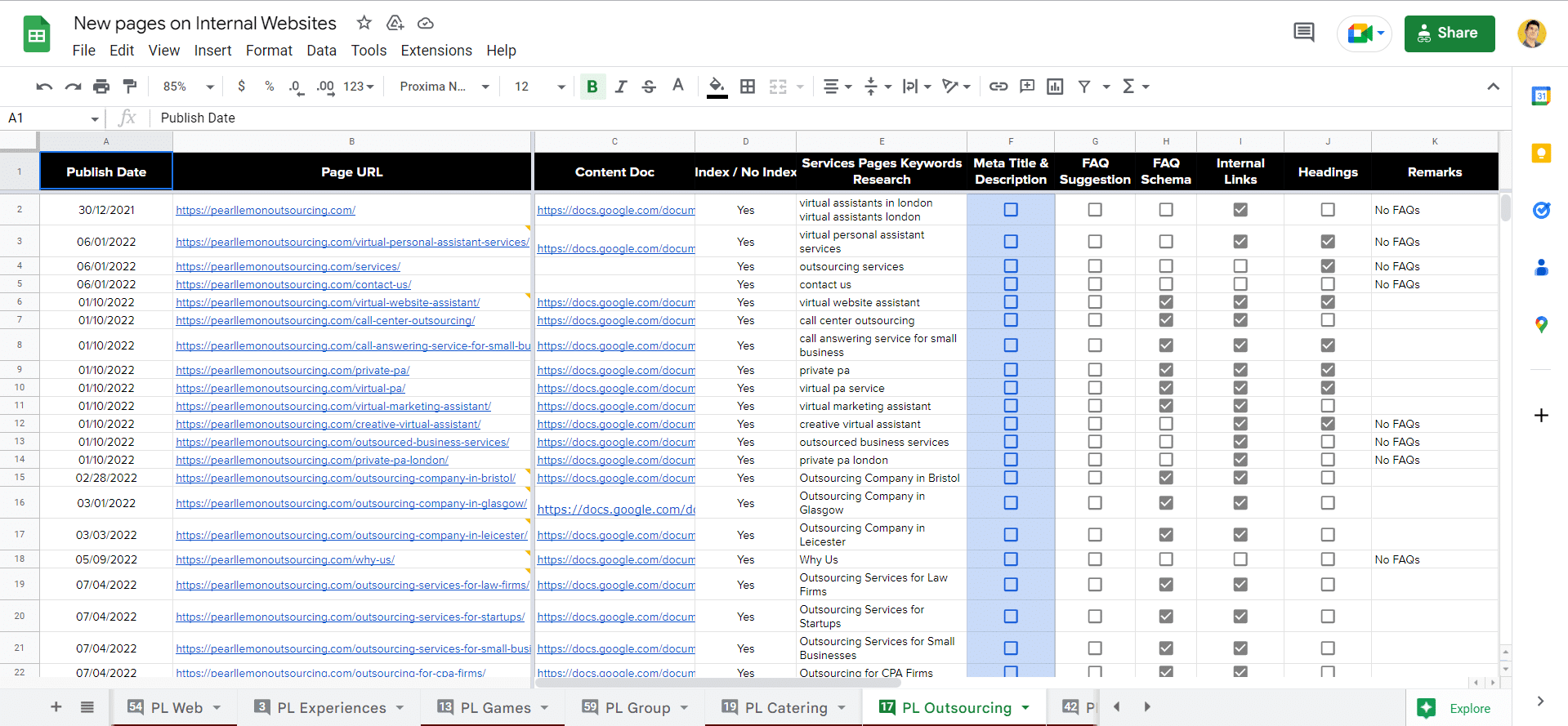
Task: Click the Move to folder icon
Action: (395, 23)
